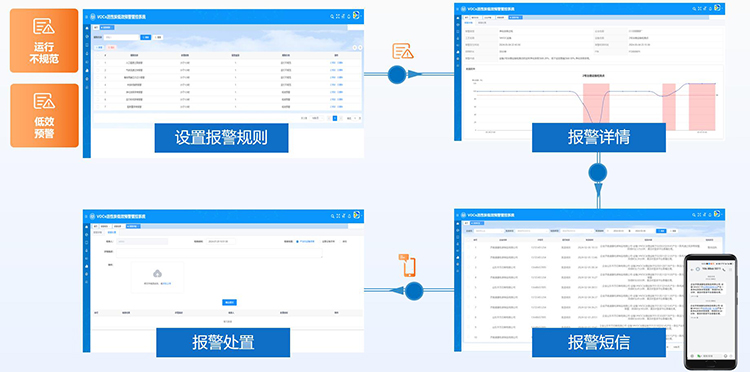This screenshot has height=372, width=750.
Task: Switch to alarm detail sub-tab in handling window
Action: (x=97, y=232)
